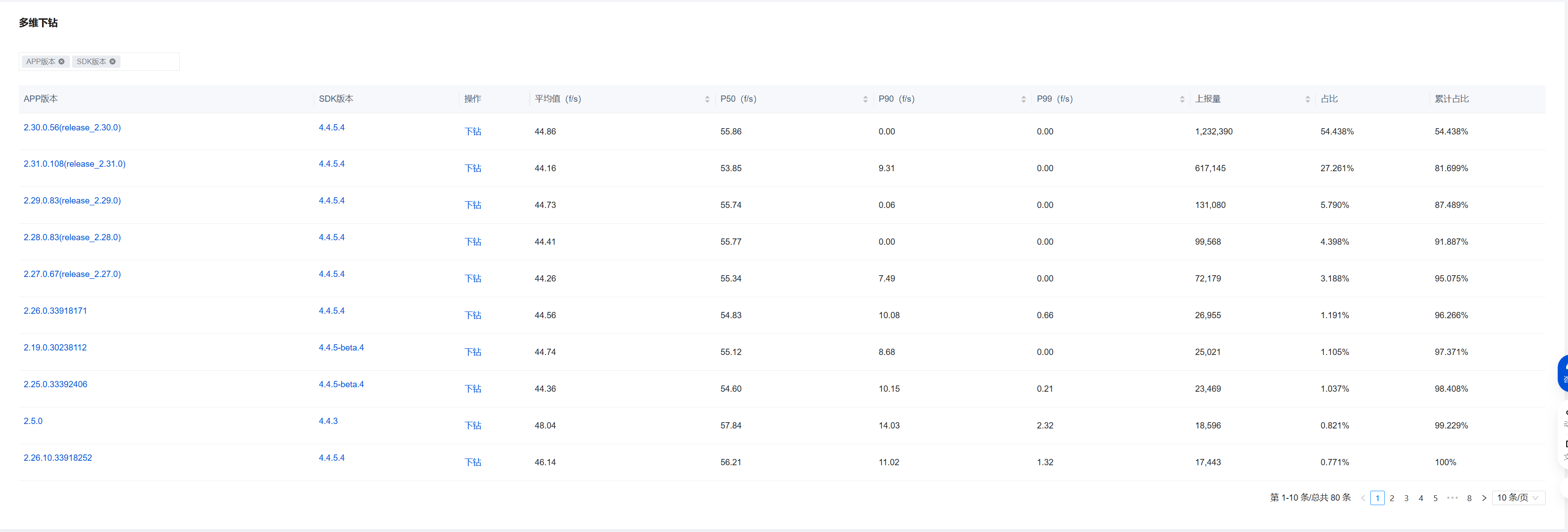Viewport: 1568px width, 532px height.
Task: Sort by P90 (f/s) column
Action: coord(1023,99)
